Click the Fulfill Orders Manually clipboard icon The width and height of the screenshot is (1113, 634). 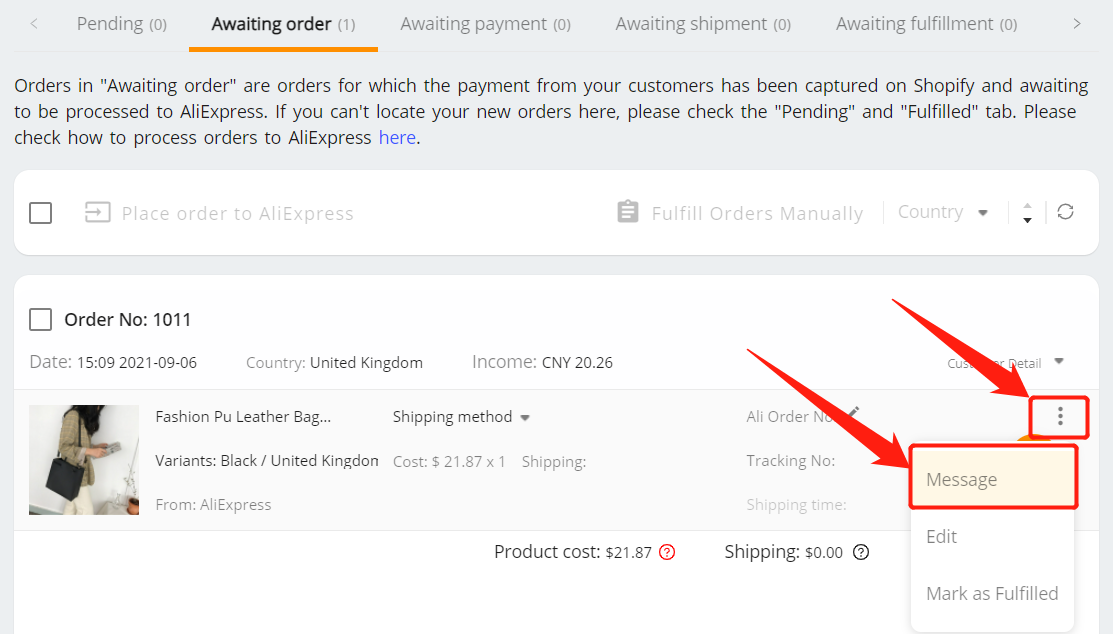(x=627, y=212)
